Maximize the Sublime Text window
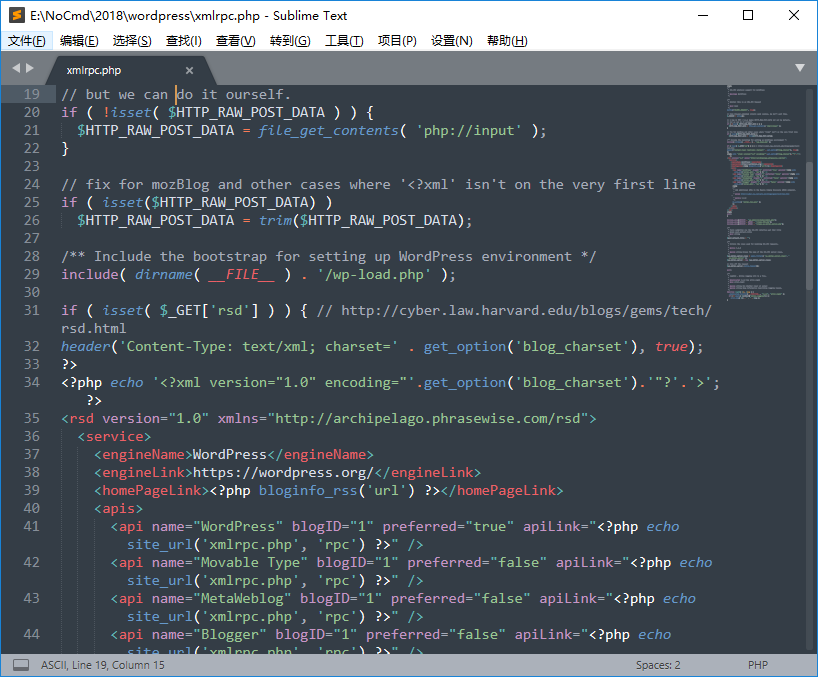Screen dimensions: 818x677 click(748, 15)
